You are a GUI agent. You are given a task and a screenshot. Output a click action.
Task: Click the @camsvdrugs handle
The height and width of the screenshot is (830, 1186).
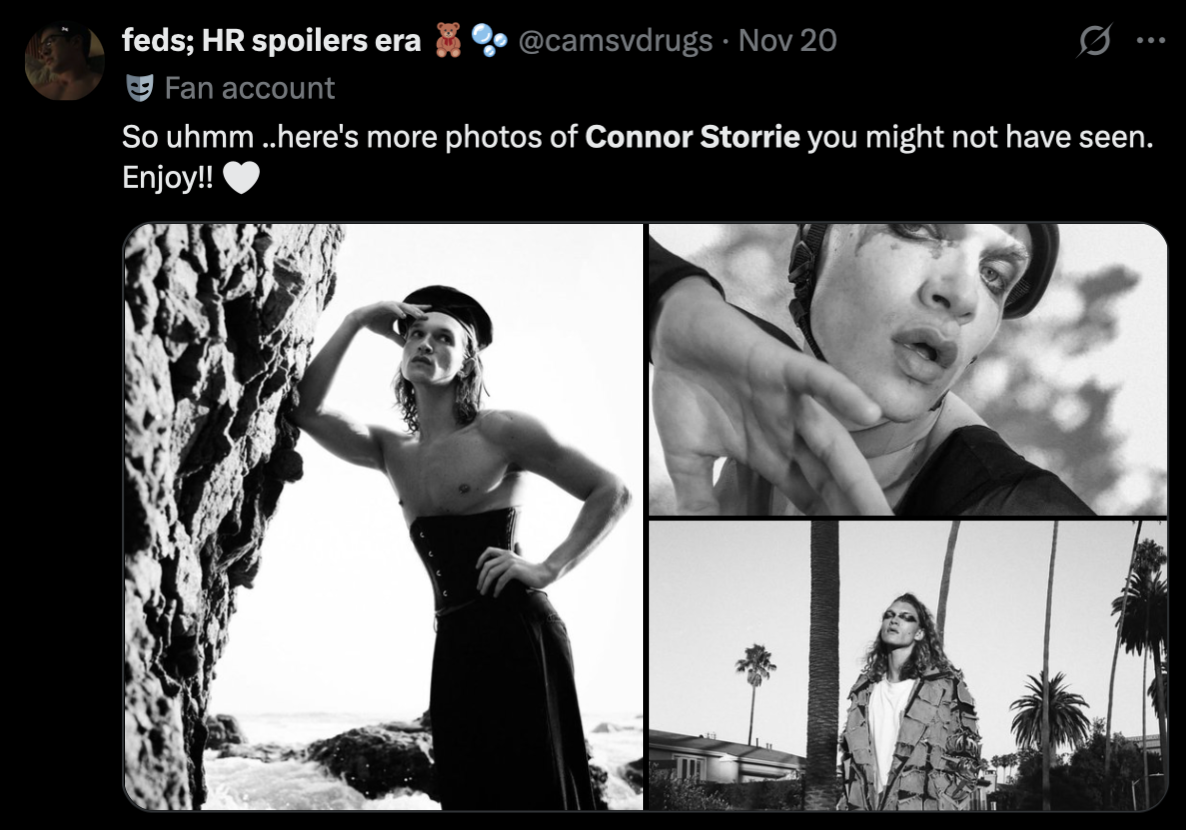(615, 40)
